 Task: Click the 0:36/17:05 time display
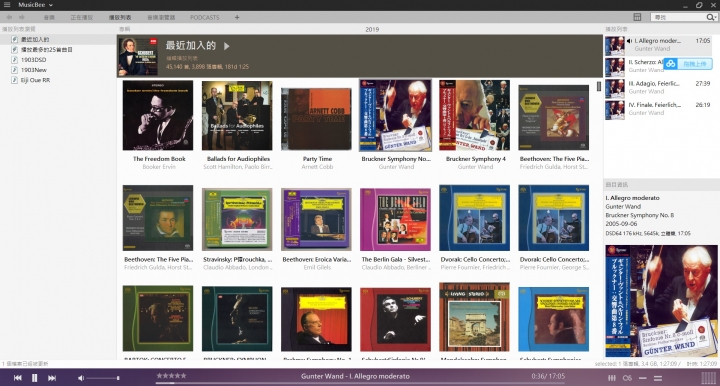coord(548,376)
